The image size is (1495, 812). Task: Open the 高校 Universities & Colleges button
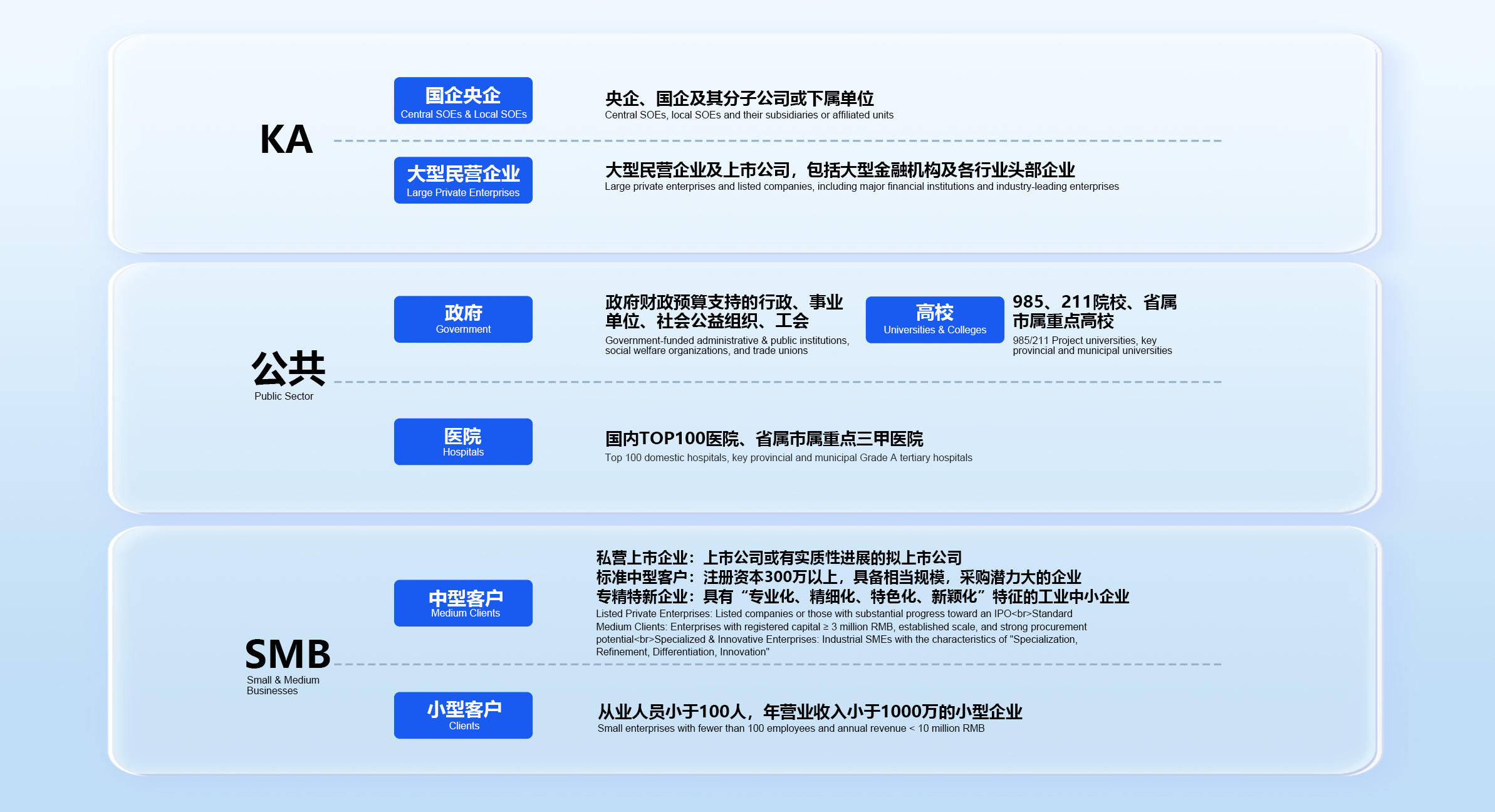pos(934,320)
